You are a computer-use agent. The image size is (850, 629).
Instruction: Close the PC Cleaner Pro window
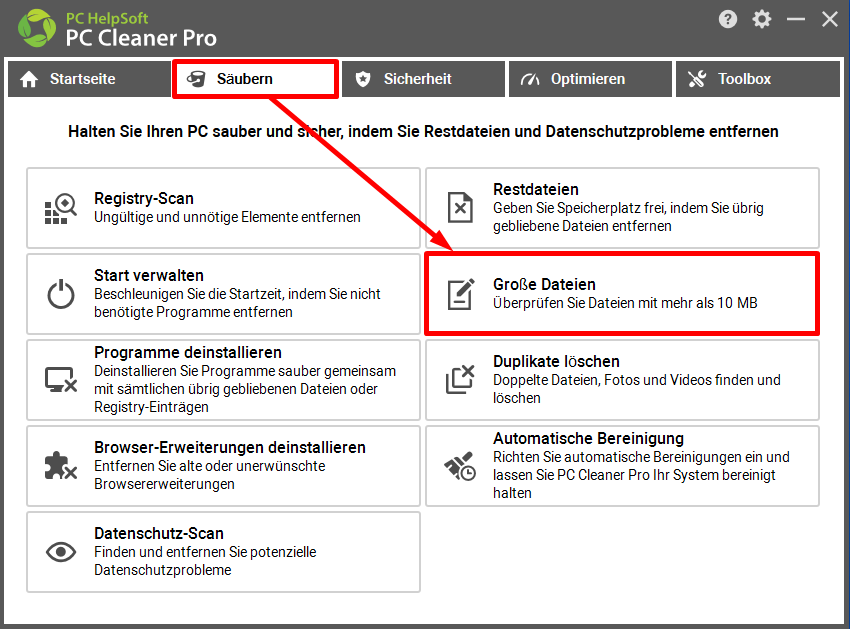click(829, 20)
